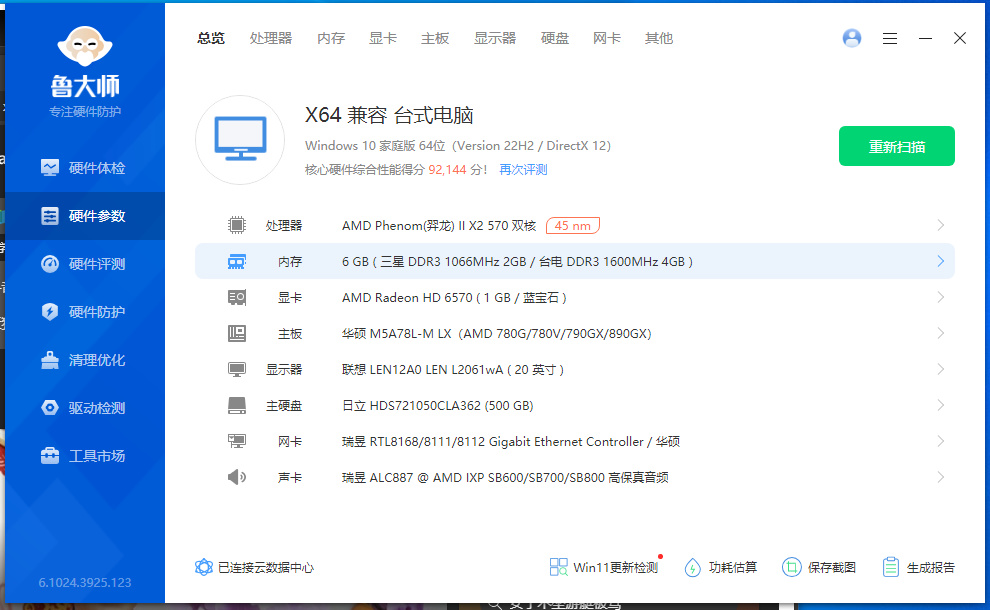The height and width of the screenshot is (610, 990).
Task: Click the Win11更新检测 windows icon
Action: (x=559, y=568)
